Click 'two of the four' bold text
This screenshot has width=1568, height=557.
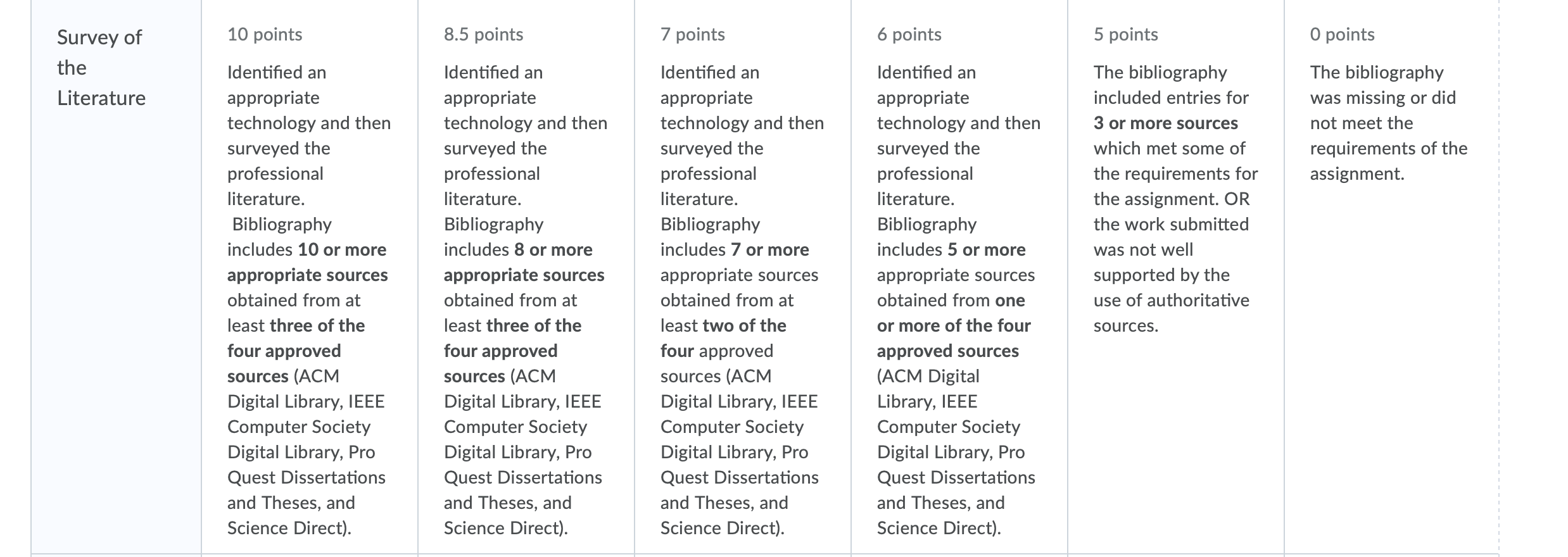(x=723, y=338)
